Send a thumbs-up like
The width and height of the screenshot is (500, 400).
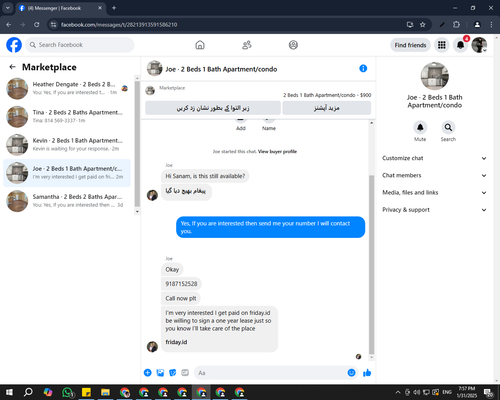pyautogui.click(x=367, y=373)
